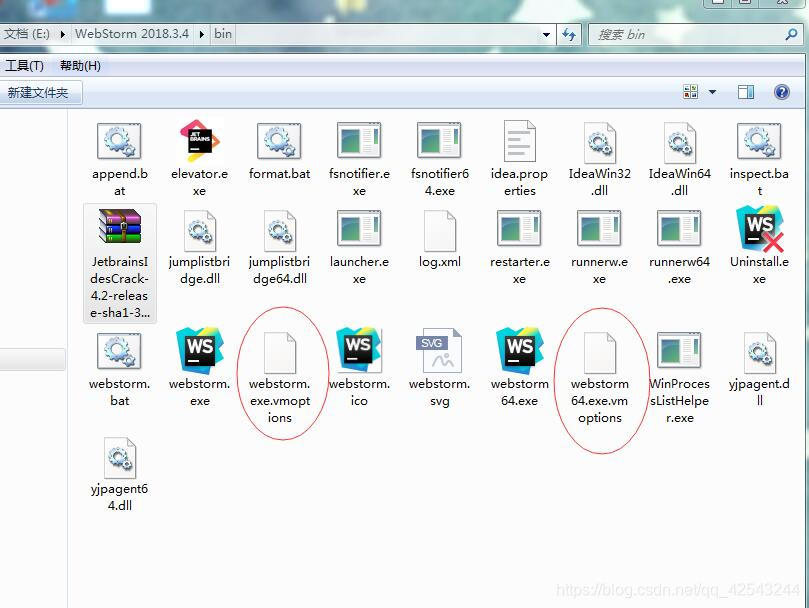Image resolution: width=809 pixels, height=608 pixels.
Task: Select the runnerw64.exe file
Action: (679, 248)
